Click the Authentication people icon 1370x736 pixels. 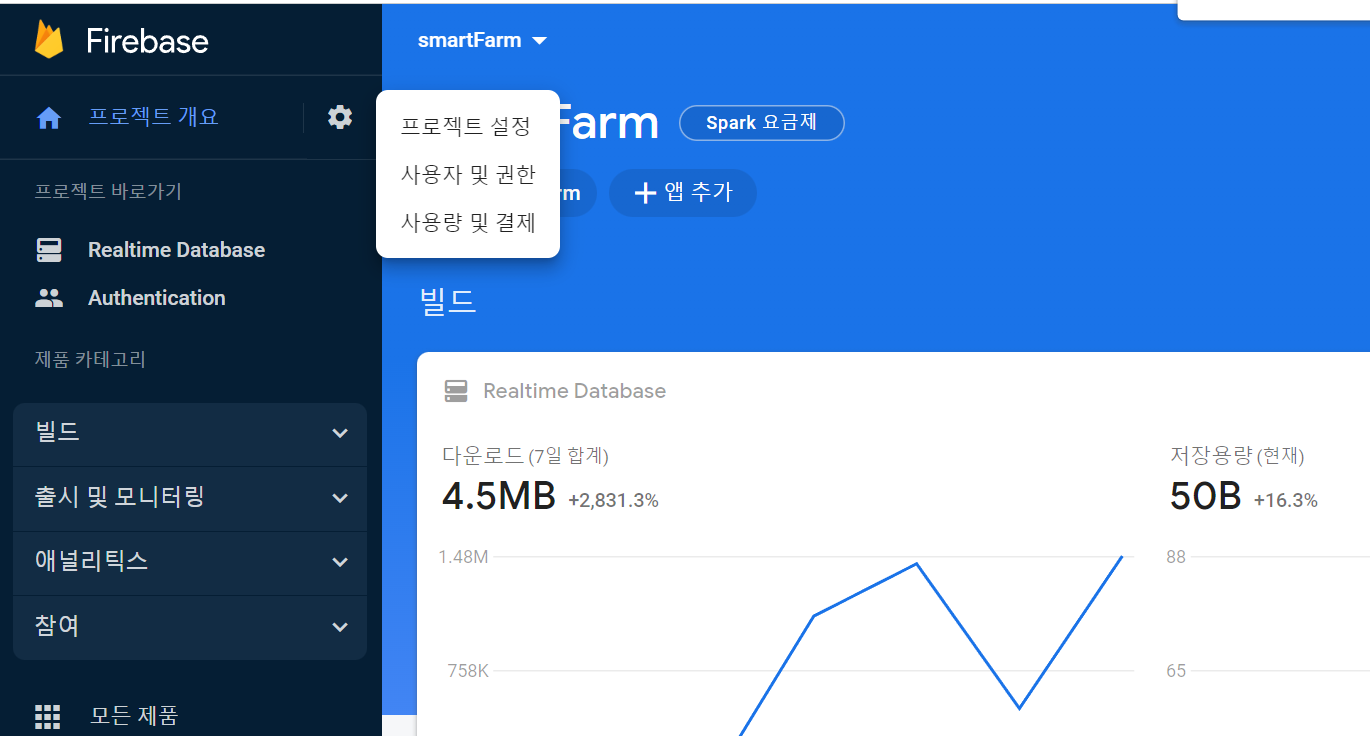[49, 298]
